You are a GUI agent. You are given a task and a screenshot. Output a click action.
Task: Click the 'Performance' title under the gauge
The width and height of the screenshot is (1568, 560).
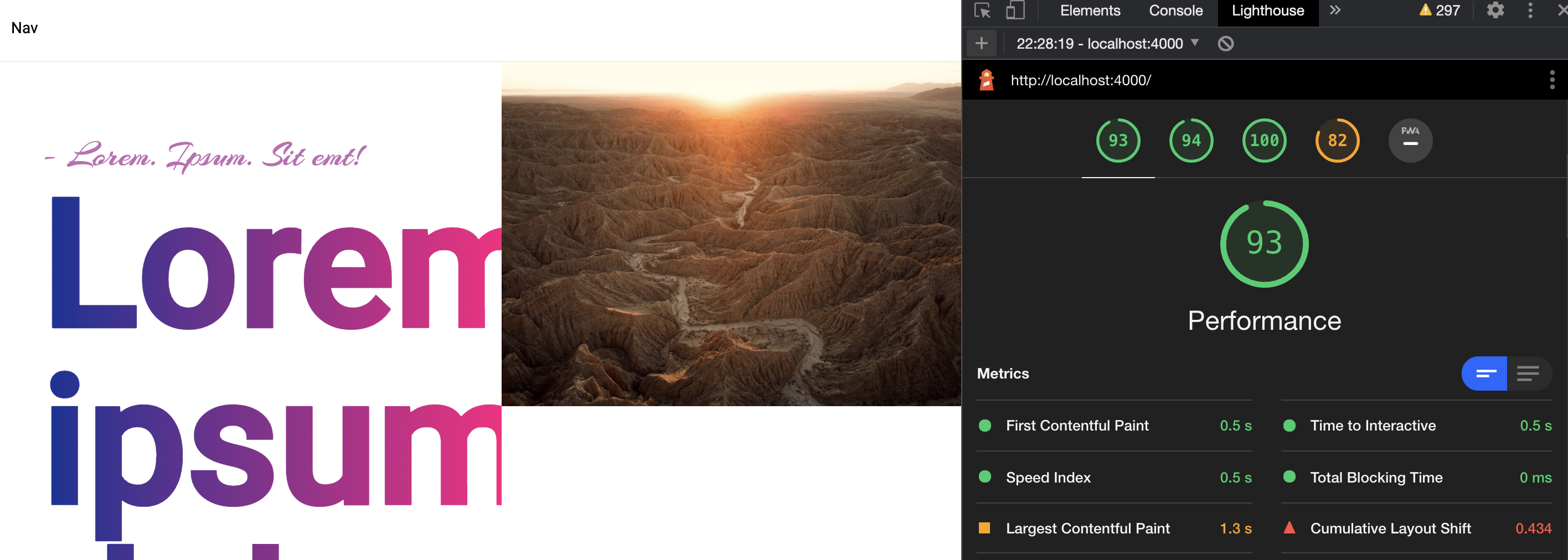point(1264,320)
